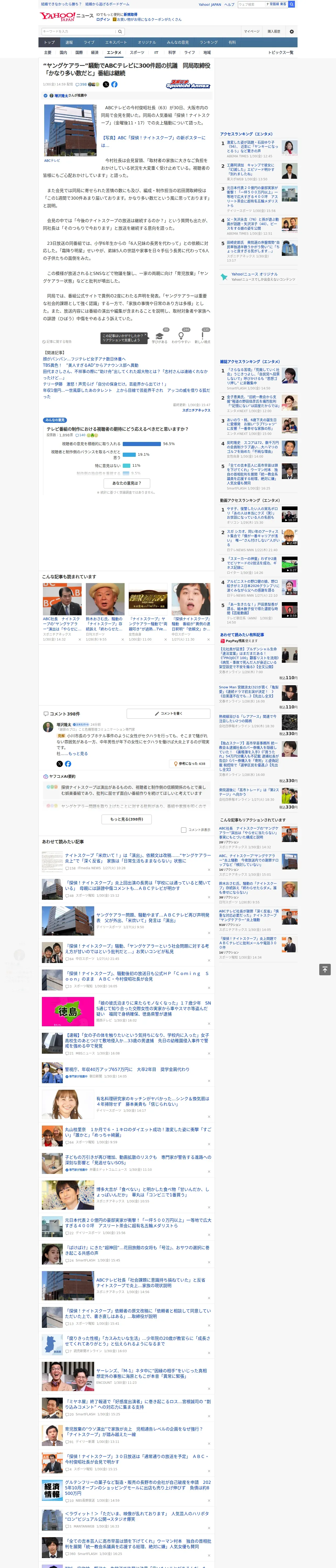Viewport: 336px width, 1568px height.
Task: Open the poll comment count 140 icon
Action: (x=81, y=435)
